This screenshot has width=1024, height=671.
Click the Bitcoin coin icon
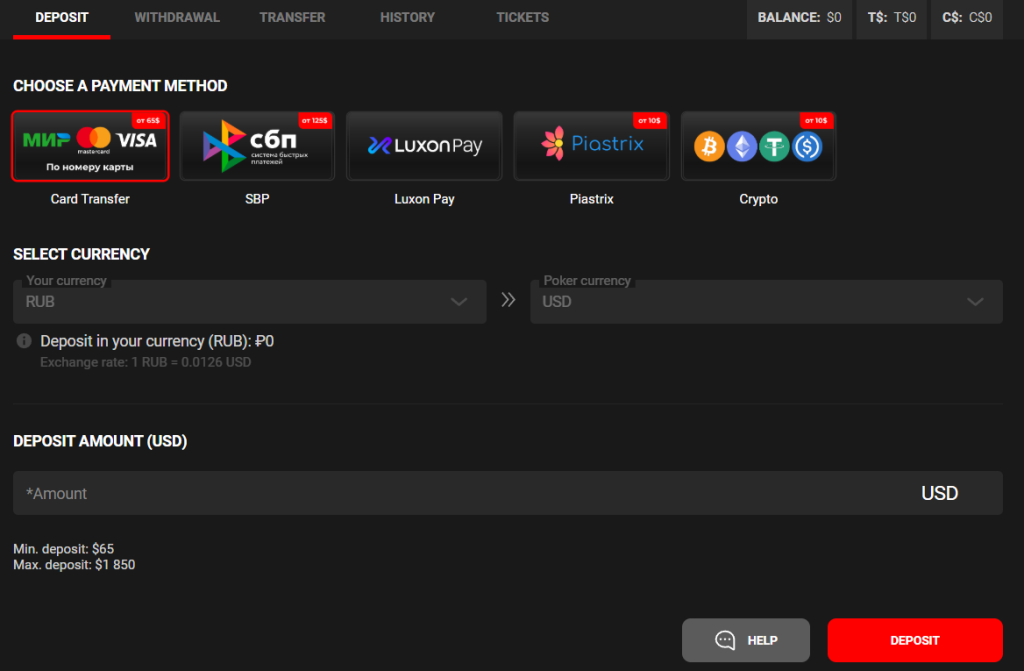click(709, 146)
